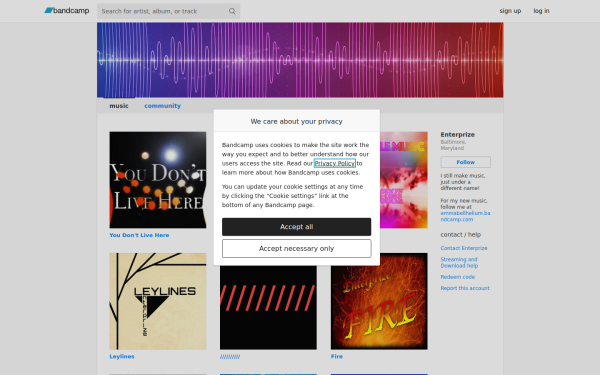Viewport: 600px width, 375px height.
Task: Click the search magnifier icon
Action: click(x=232, y=11)
